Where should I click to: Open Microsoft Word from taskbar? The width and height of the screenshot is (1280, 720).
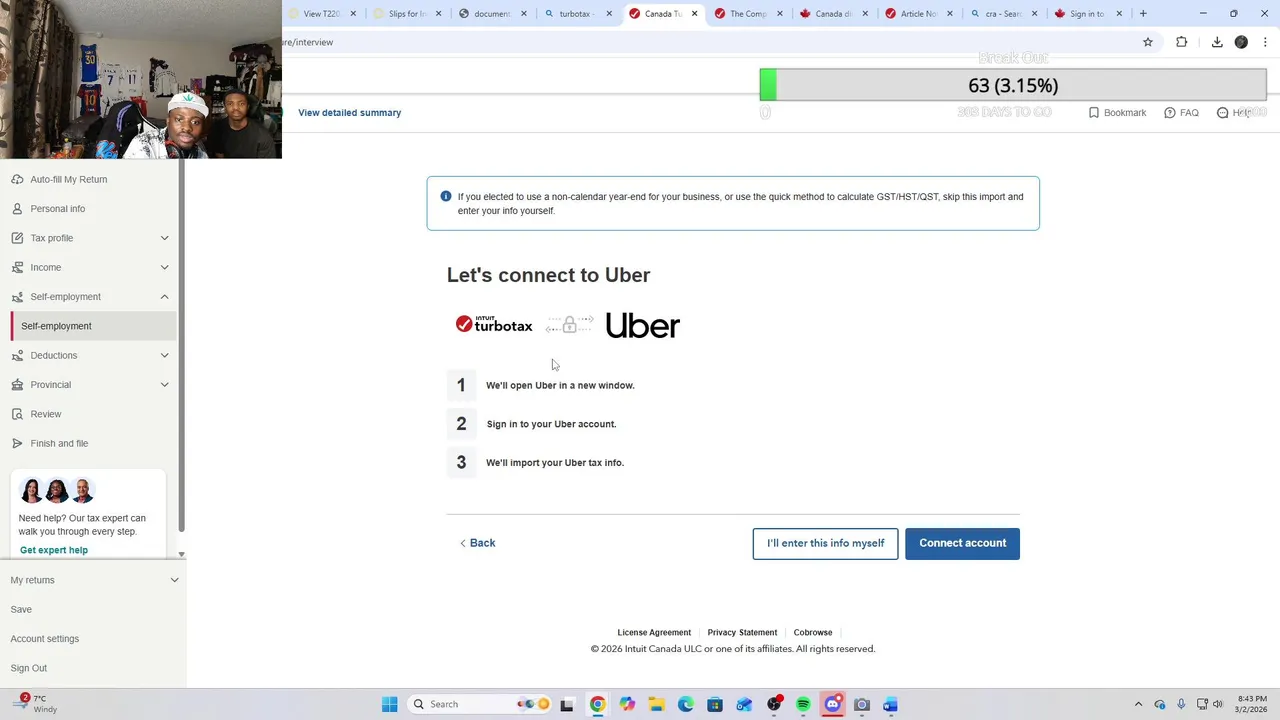[891, 704]
